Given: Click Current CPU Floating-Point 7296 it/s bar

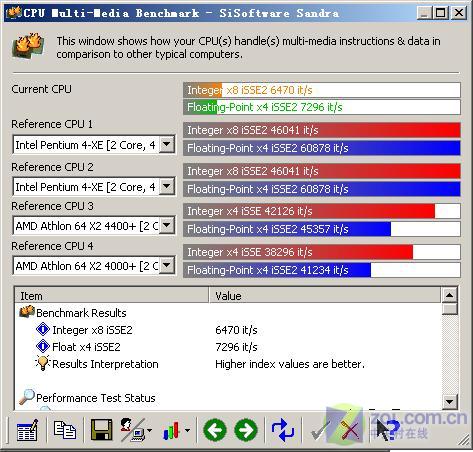Looking at the screenshot, I should 322,107.
